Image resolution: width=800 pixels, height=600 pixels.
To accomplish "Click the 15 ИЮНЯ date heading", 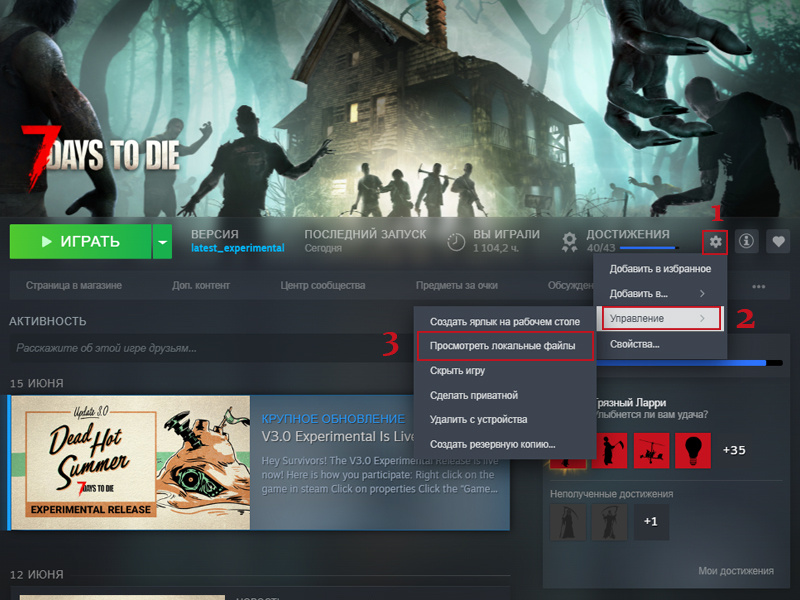I will 37,383.
